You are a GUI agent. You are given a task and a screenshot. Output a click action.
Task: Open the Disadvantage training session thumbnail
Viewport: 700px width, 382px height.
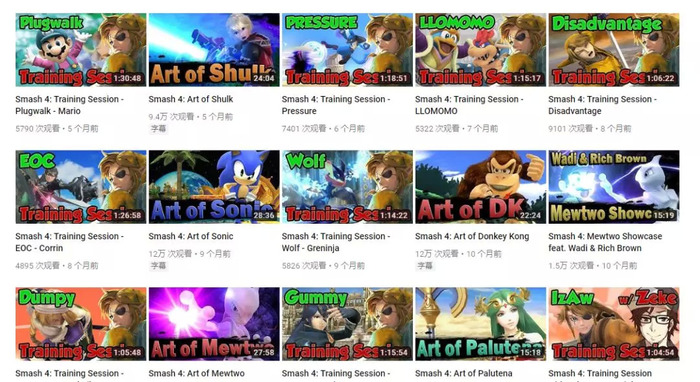614,50
